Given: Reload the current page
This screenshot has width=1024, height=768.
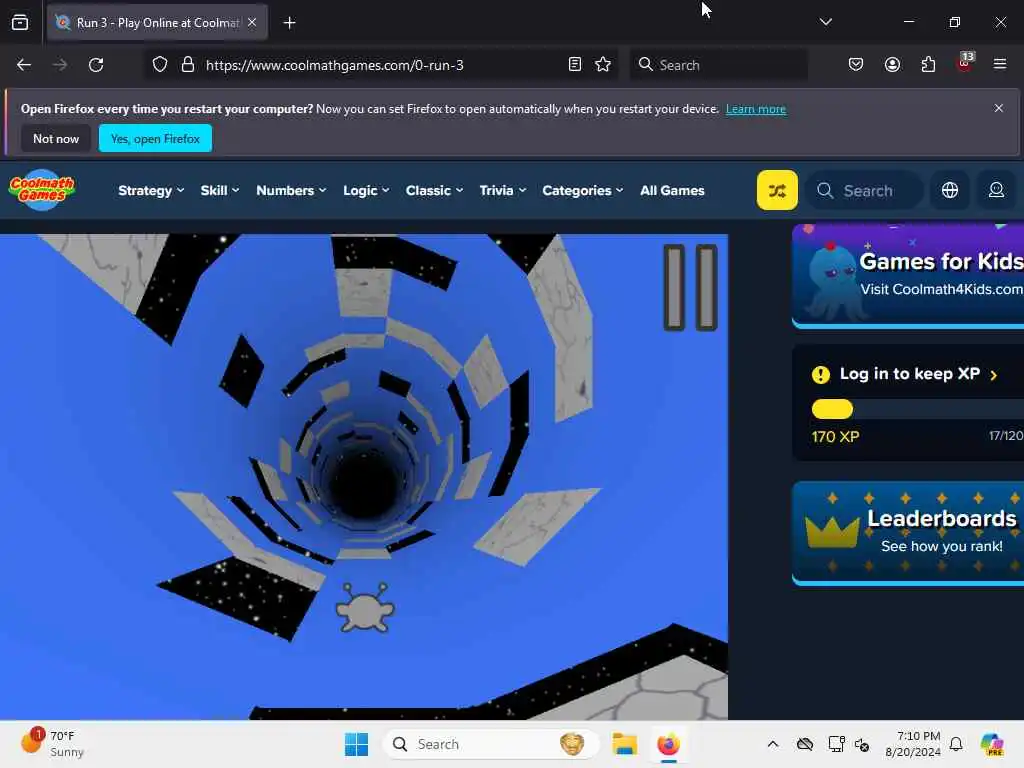Looking at the screenshot, I should tap(96, 65).
